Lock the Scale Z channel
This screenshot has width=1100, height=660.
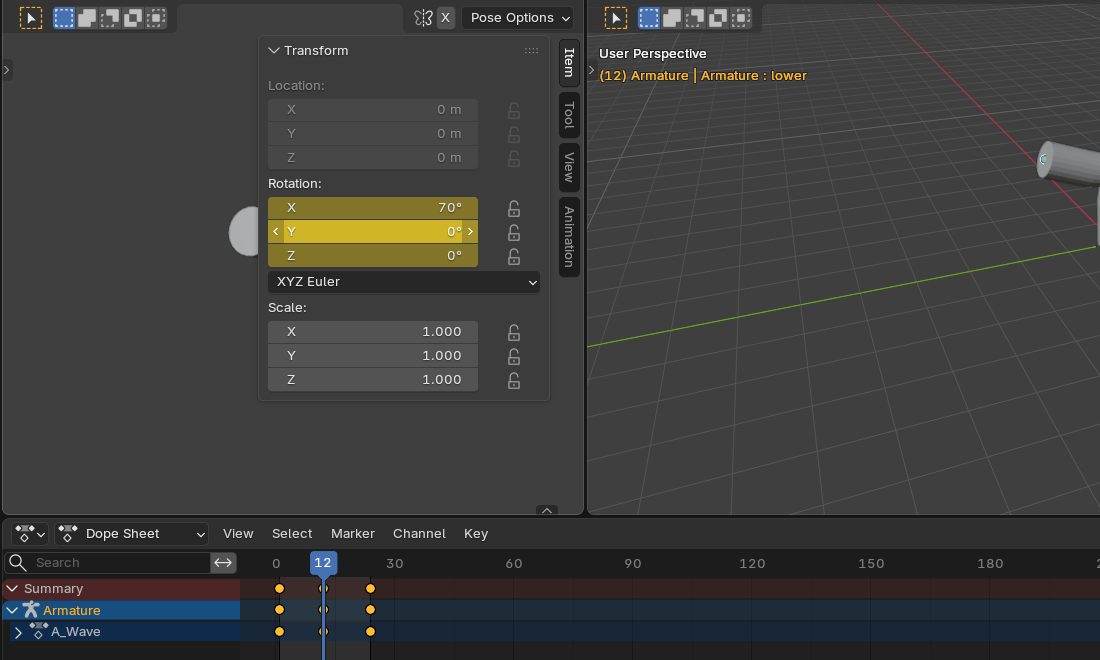514,380
